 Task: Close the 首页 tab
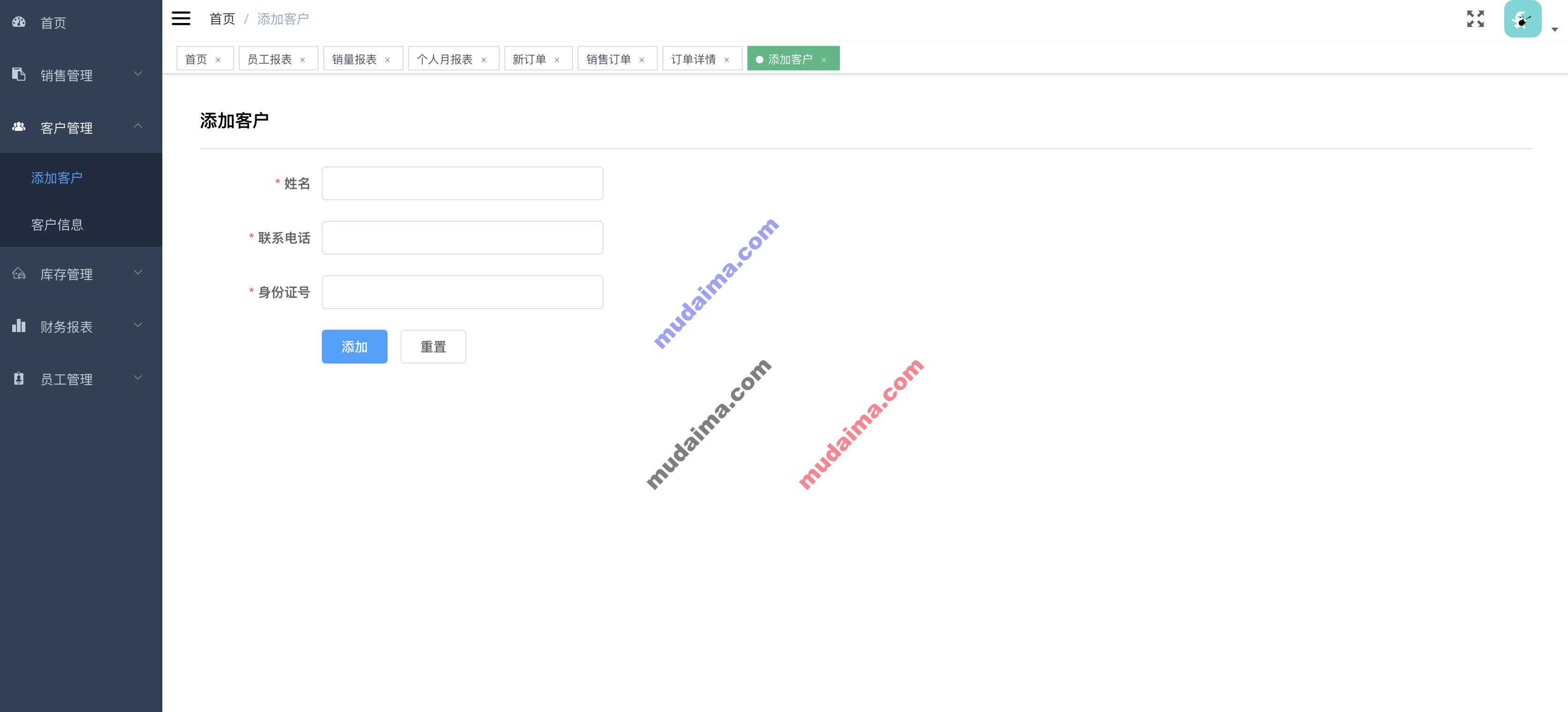(218, 60)
